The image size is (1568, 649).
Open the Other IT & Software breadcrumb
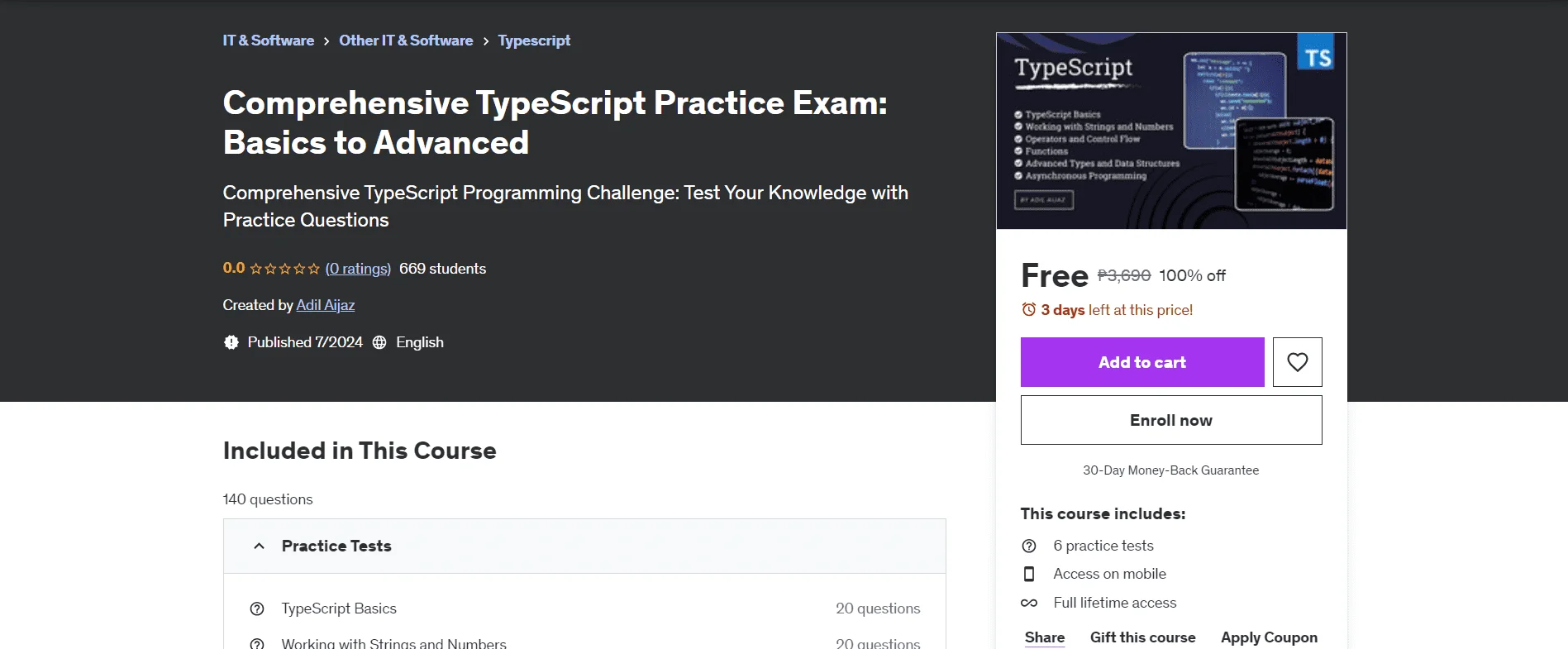406,41
